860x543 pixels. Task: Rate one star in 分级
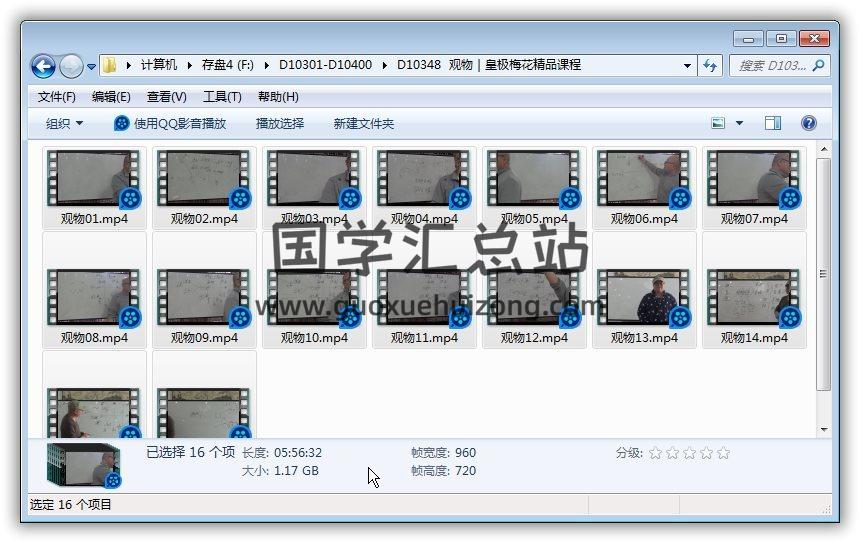(655, 453)
